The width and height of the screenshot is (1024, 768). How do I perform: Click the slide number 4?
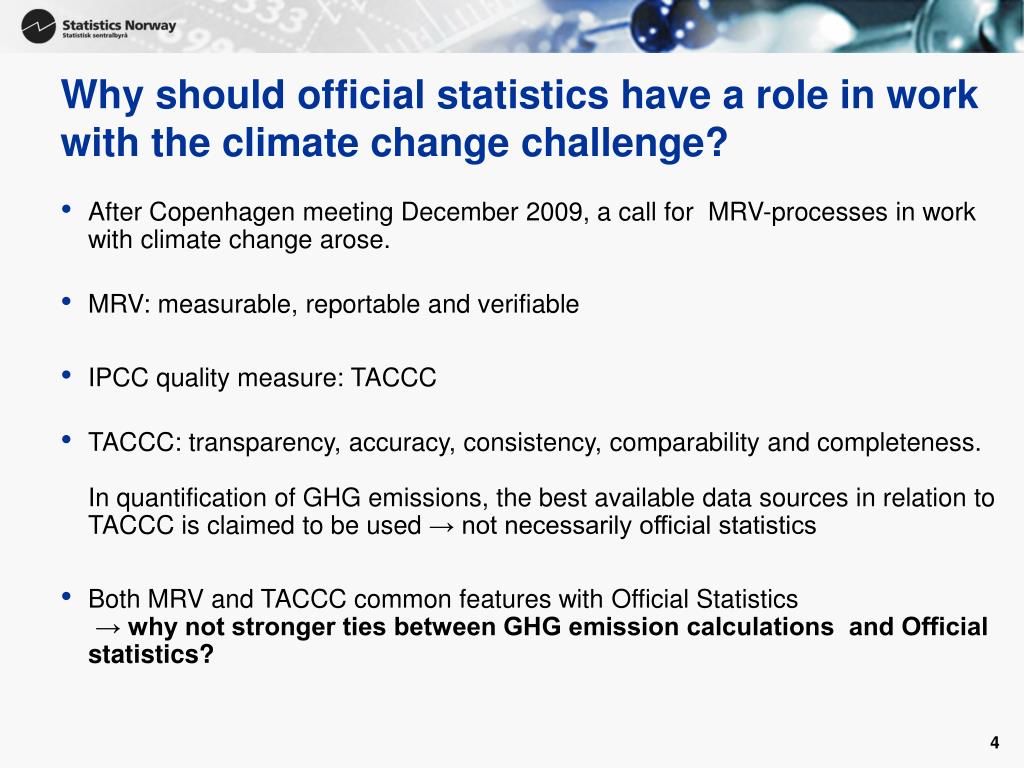[x=995, y=743]
